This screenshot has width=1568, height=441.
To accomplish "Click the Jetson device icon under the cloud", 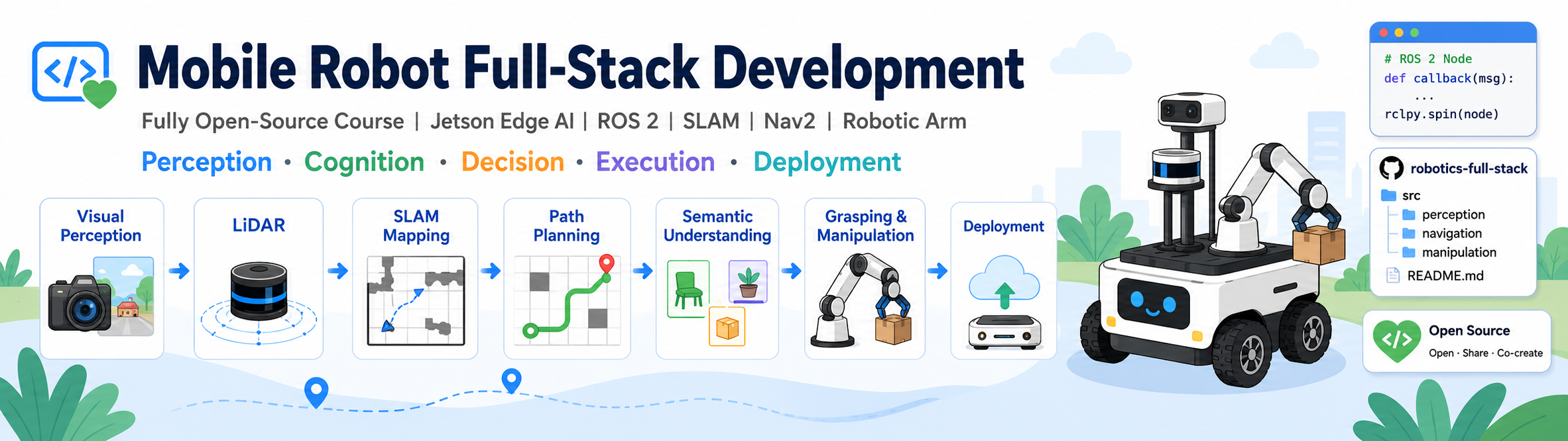I will [1004, 332].
